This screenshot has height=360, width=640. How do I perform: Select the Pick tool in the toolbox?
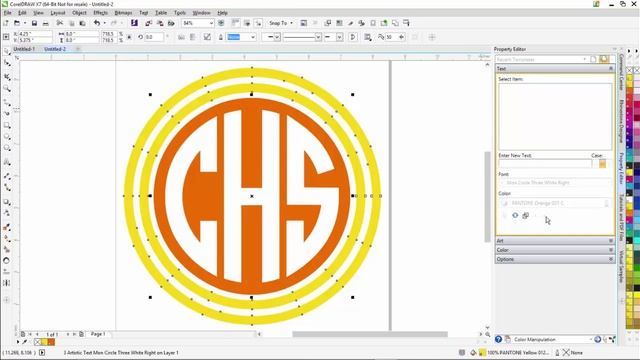click(x=7, y=51)
